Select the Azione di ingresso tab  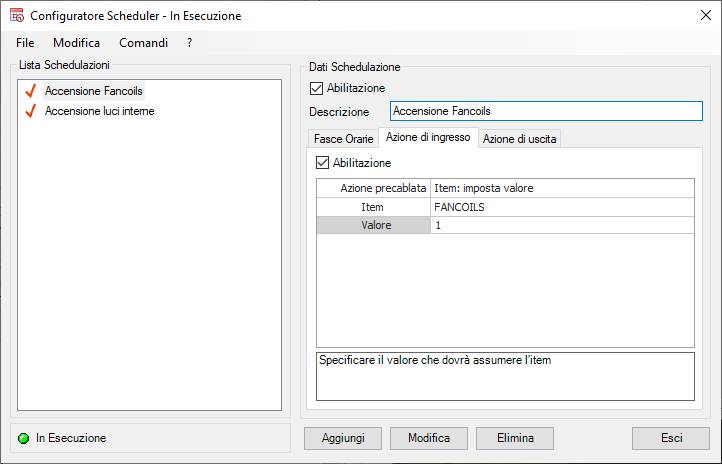pyautogui.click(x=428, y=138)
